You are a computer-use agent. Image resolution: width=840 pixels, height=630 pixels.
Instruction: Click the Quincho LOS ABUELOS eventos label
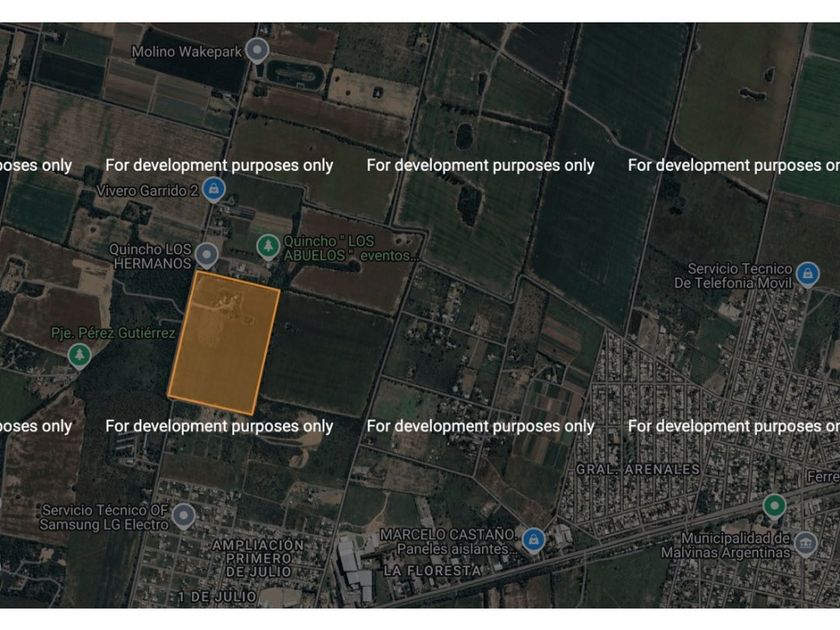click(x=350, y=249)
